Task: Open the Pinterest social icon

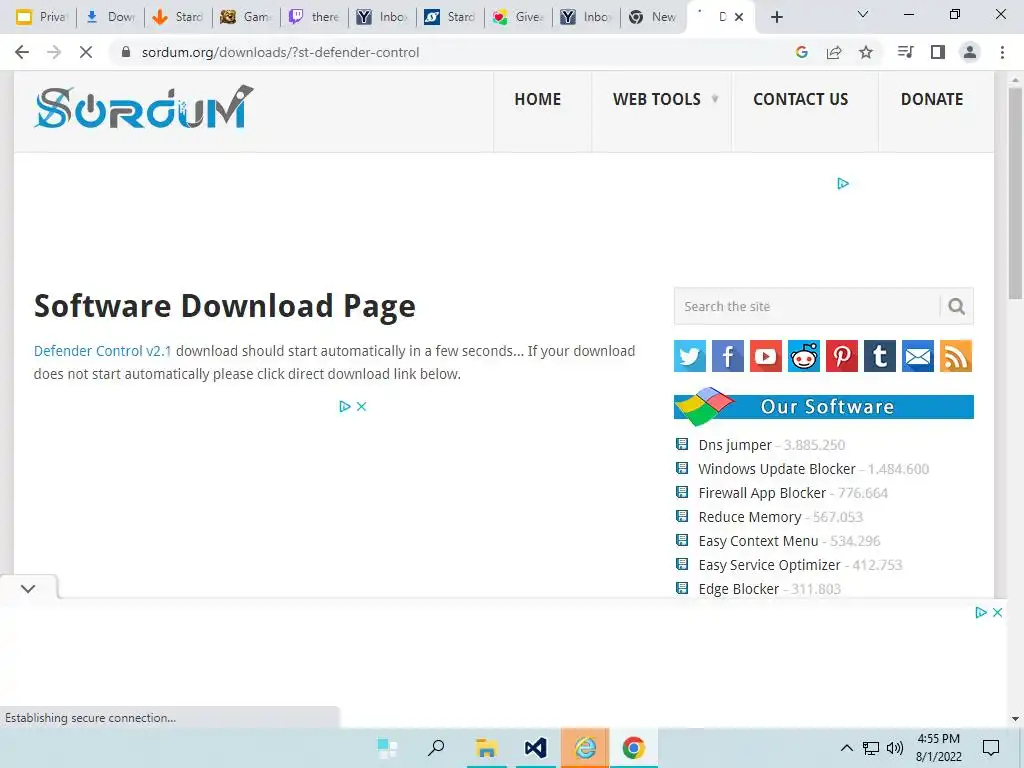Action: click(842, 356)
